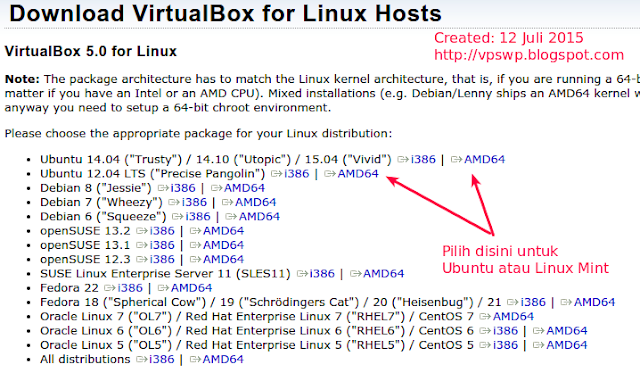The height and width of the screenshot is (373, 640).
Task: Click external-link icon before Debian 6 i386
Action: [x=178, y=217]
